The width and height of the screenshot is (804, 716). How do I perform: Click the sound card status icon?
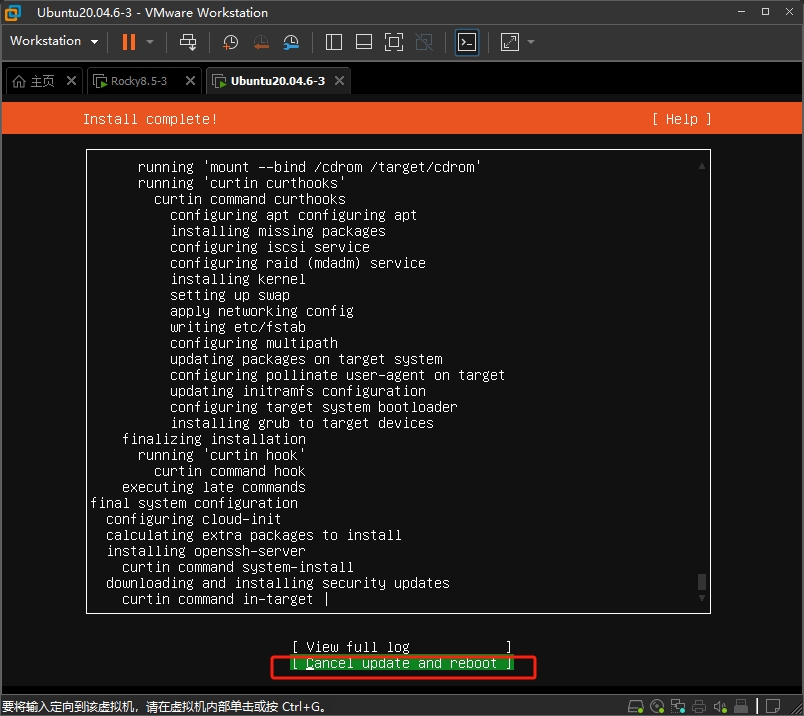[x=720, y=706]
